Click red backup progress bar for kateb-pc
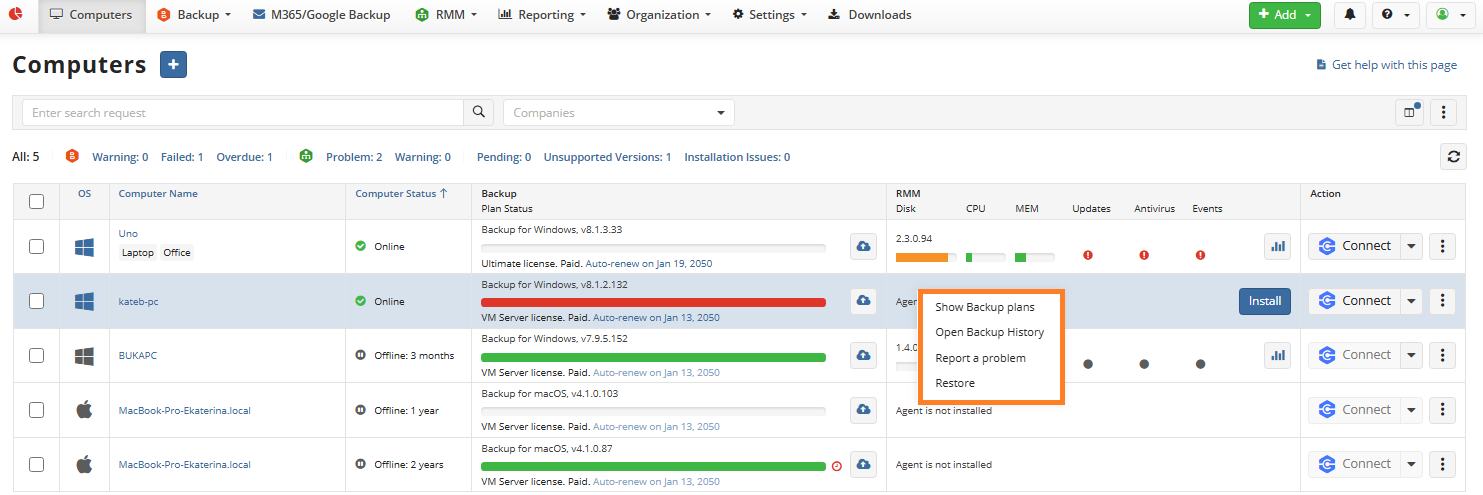Screen dimensions: 1483x495 [x=653, y=302]
